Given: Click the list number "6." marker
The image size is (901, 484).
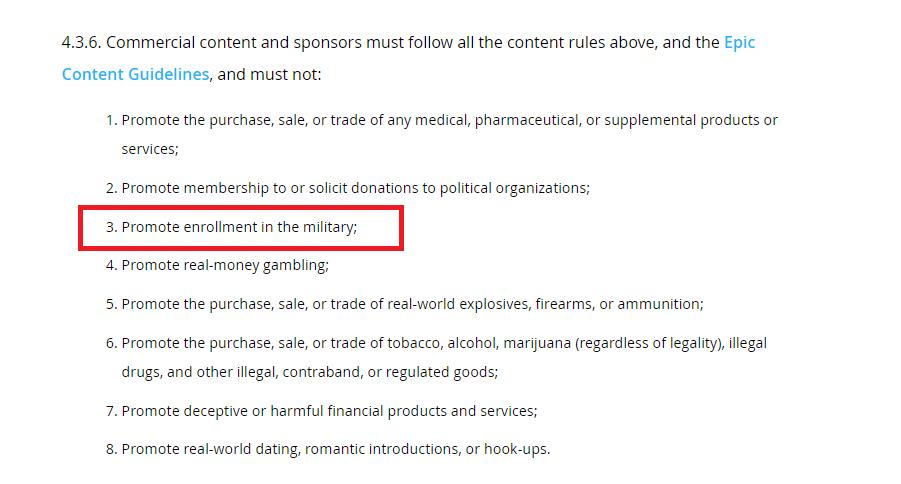Looking at the screenshot, I should pyautogui.click(x=112, y=343).
